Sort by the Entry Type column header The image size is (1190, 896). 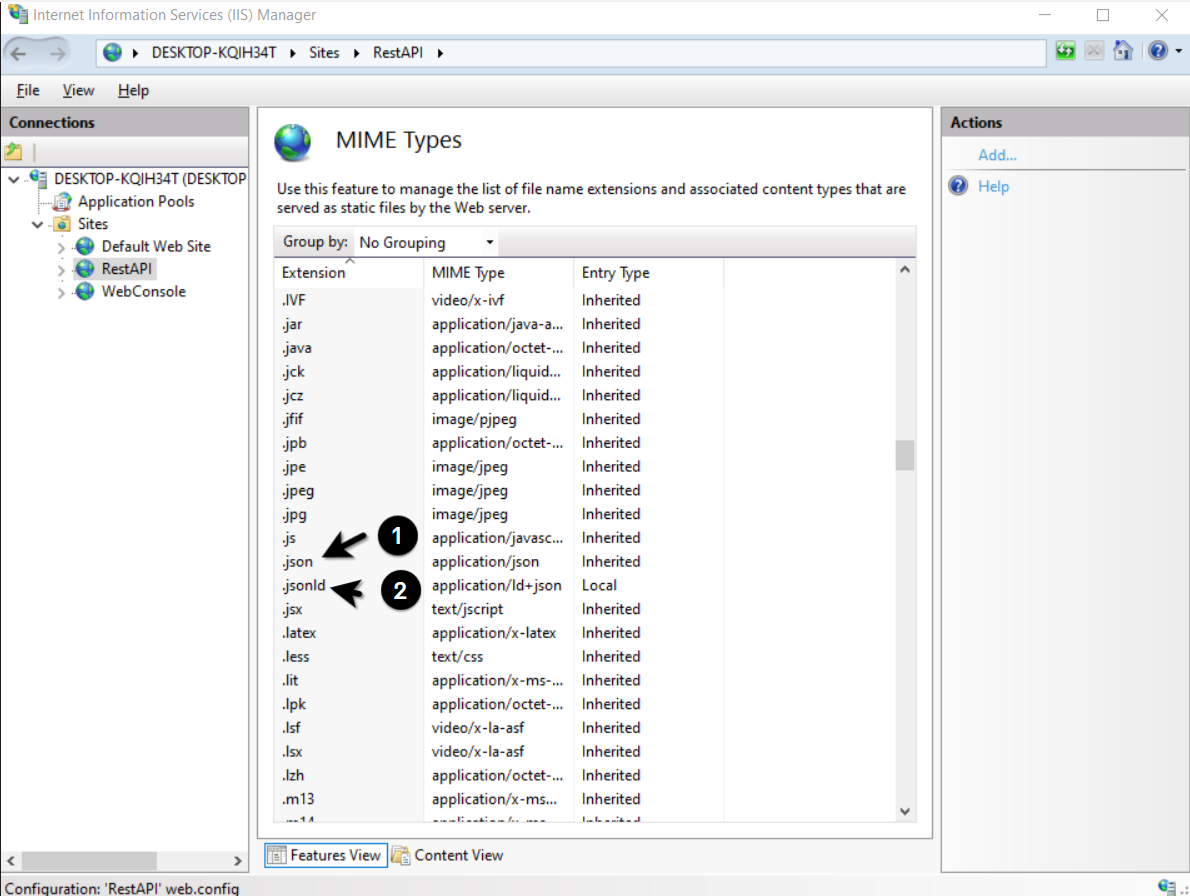649,272
